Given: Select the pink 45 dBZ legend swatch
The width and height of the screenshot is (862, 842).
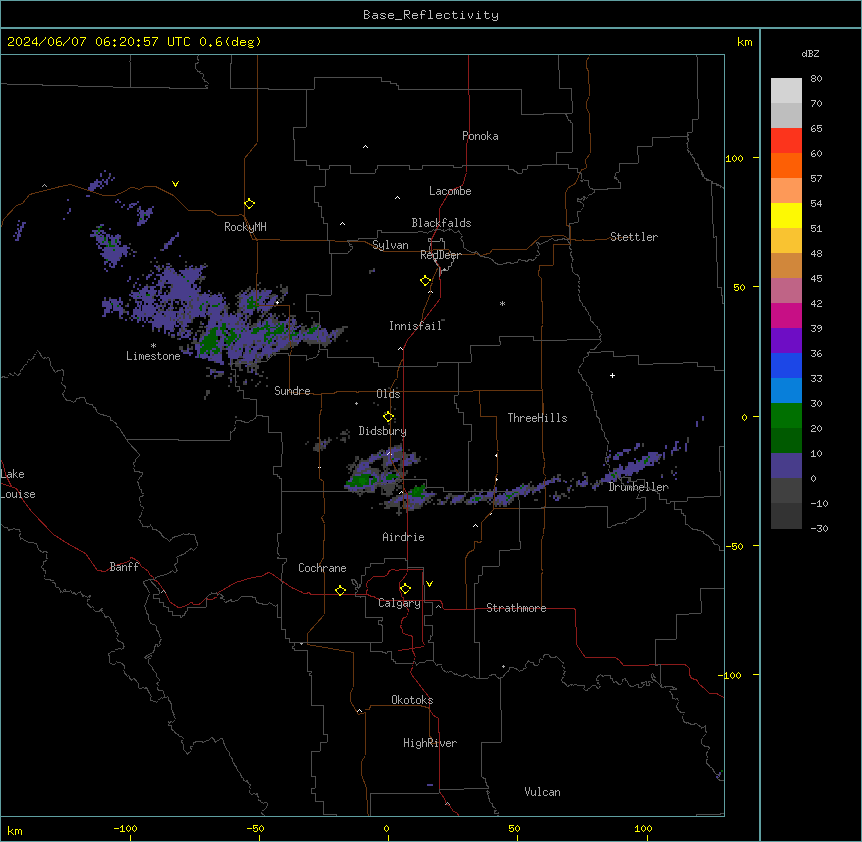Looking at the screenshot, I should (786, 291).
